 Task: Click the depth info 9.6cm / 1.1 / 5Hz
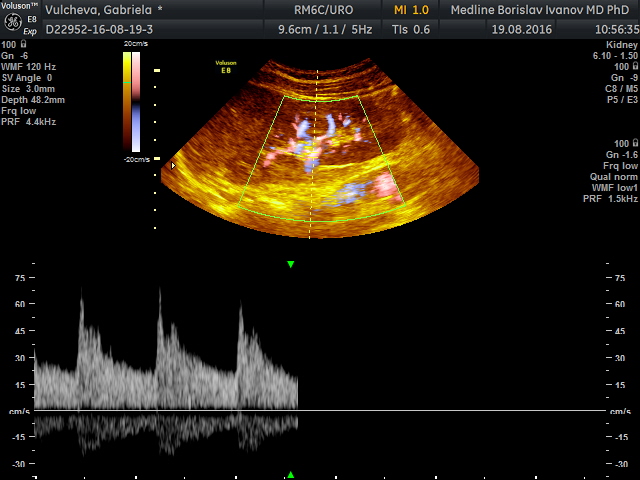[x=325, y=29]
